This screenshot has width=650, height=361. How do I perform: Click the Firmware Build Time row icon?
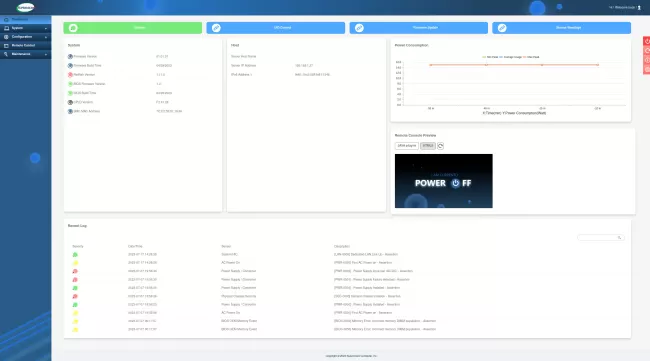pos(70,65)
